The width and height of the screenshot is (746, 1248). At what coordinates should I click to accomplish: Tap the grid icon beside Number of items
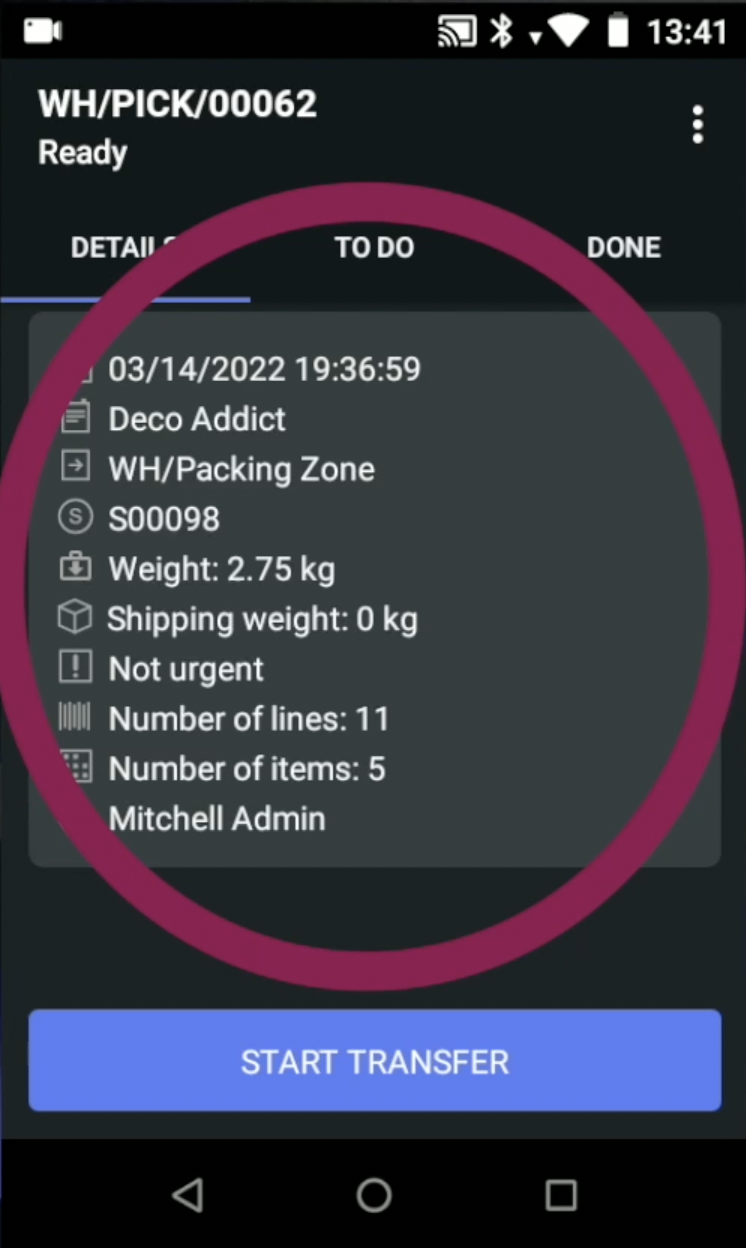(x=75, y=767)
